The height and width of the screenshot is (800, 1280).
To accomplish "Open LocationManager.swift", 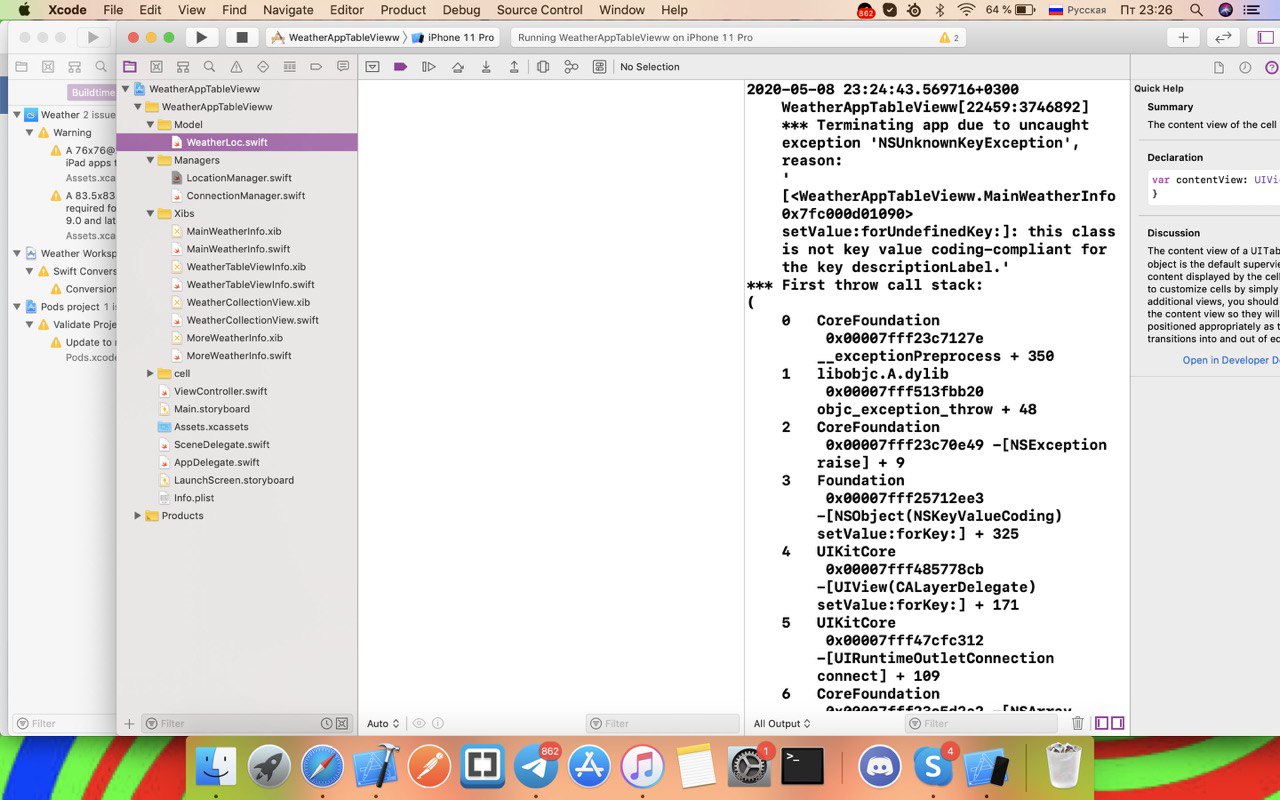I will click(238, 178).
